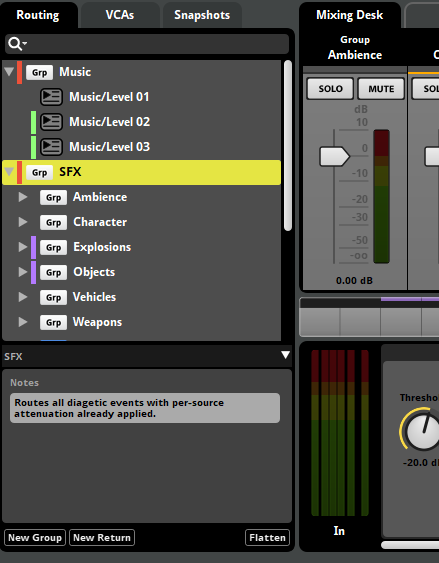Expand the Weapons group
The height and width of the screenshot is (563, 439).
[23, 322]
